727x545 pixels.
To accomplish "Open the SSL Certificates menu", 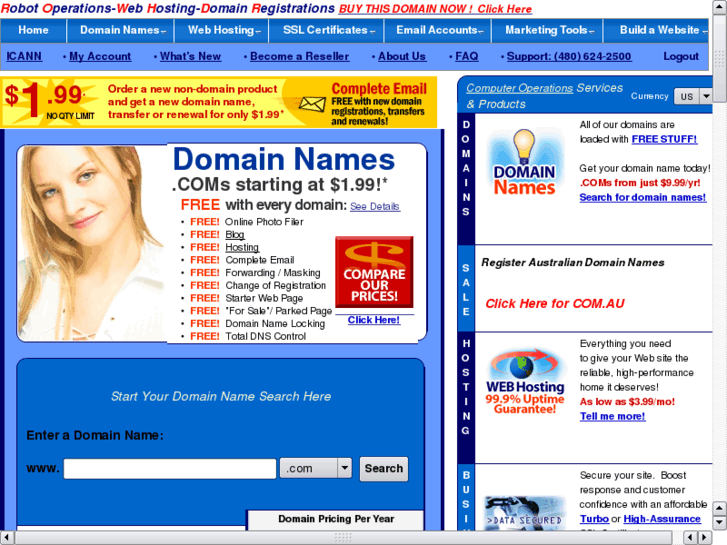I will pyautogui.click(x=326, y=30).
